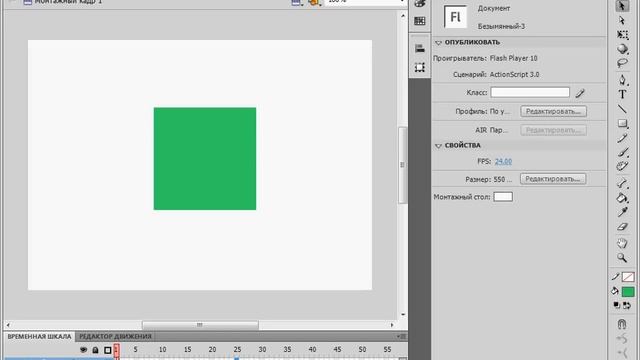Click the red playhead at frame 1

pos(116,350)
